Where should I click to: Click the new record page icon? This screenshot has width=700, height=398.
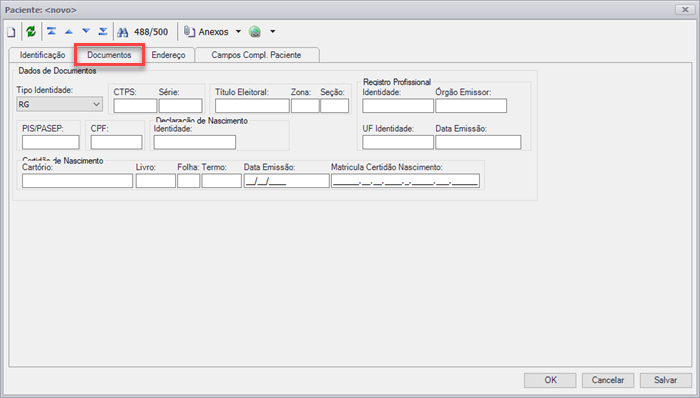tap(11, 32)
